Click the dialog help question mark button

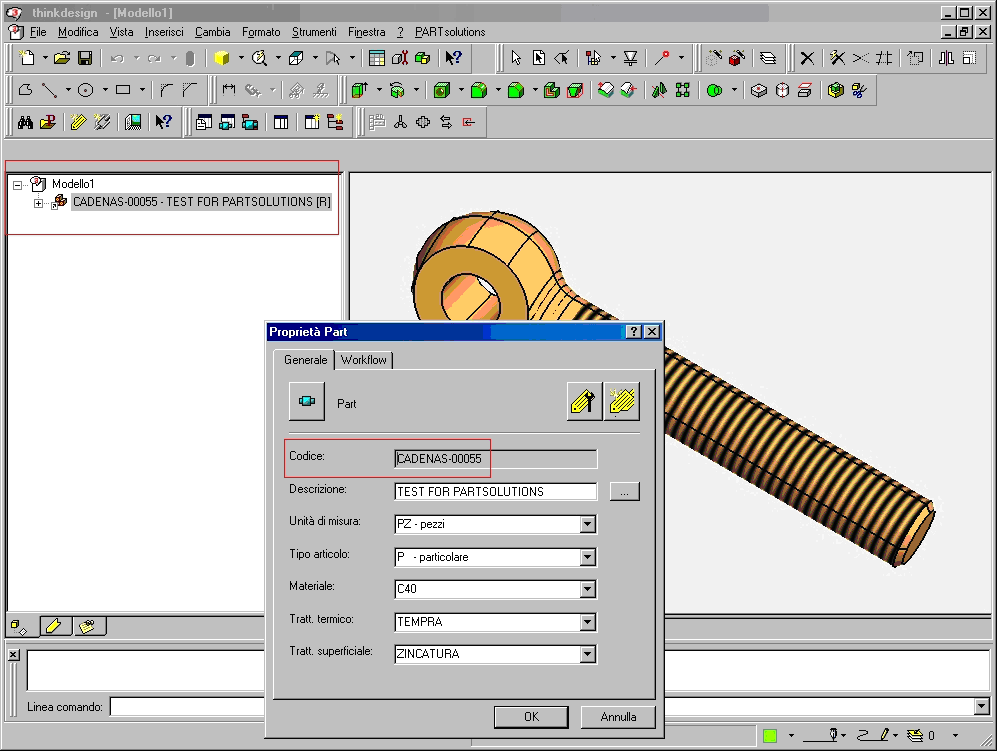tap(633, 331)
